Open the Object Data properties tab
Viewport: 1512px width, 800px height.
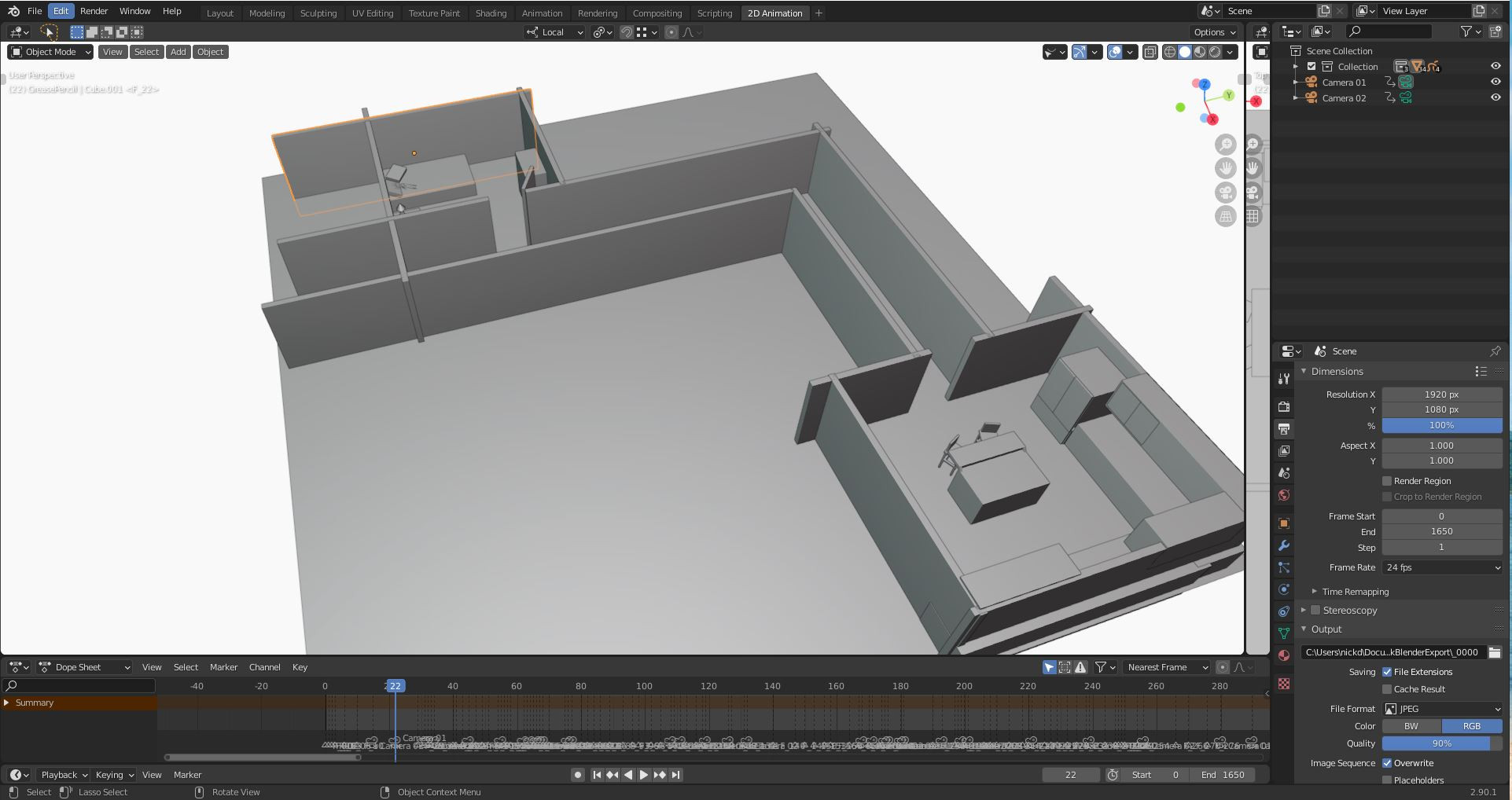pyautogui.click(x=1284, y=633)
